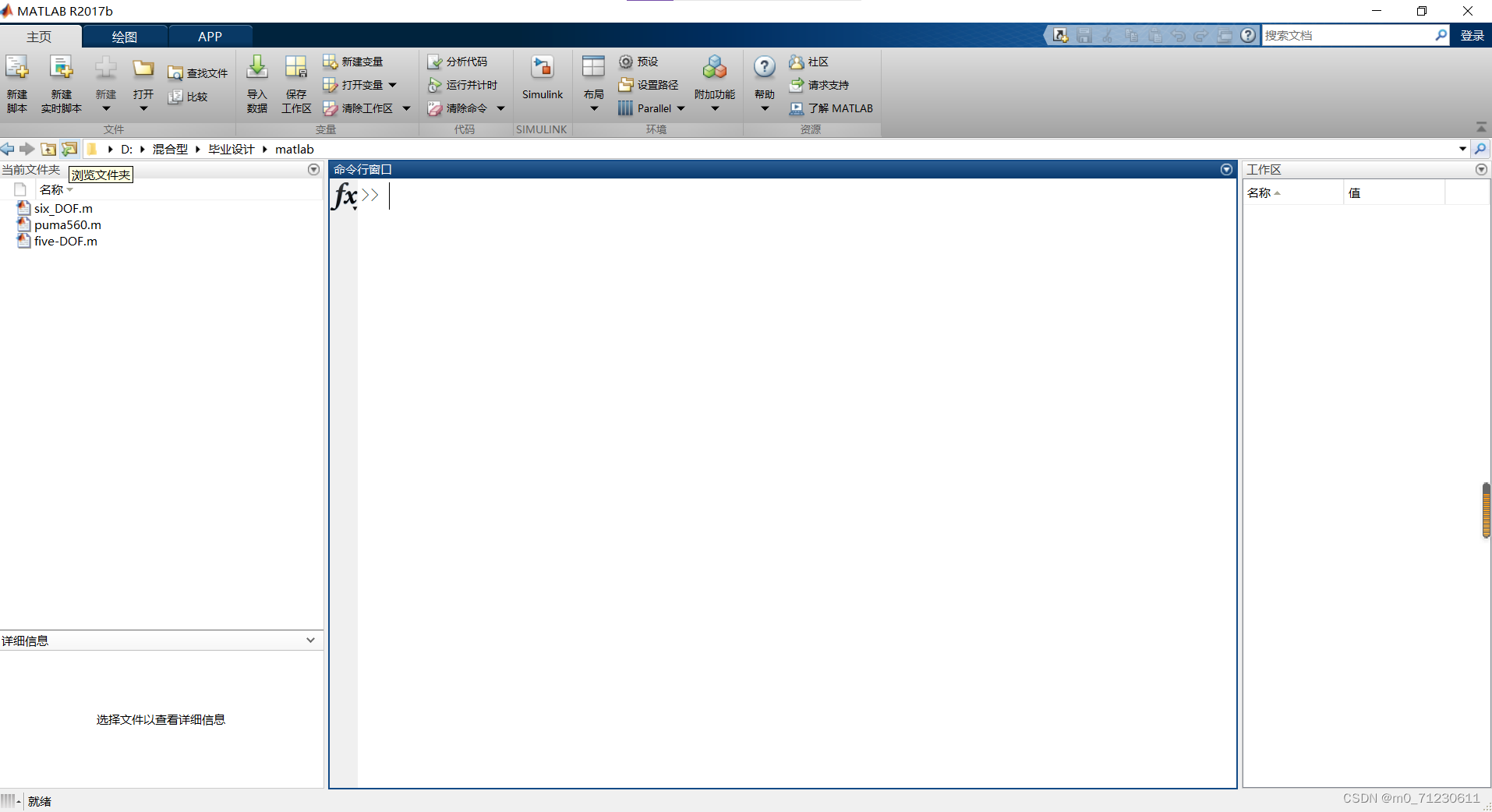The image size is (1492, 812).
Task: Click the Import Data (导入数据) icon
Action: [257, 68]
